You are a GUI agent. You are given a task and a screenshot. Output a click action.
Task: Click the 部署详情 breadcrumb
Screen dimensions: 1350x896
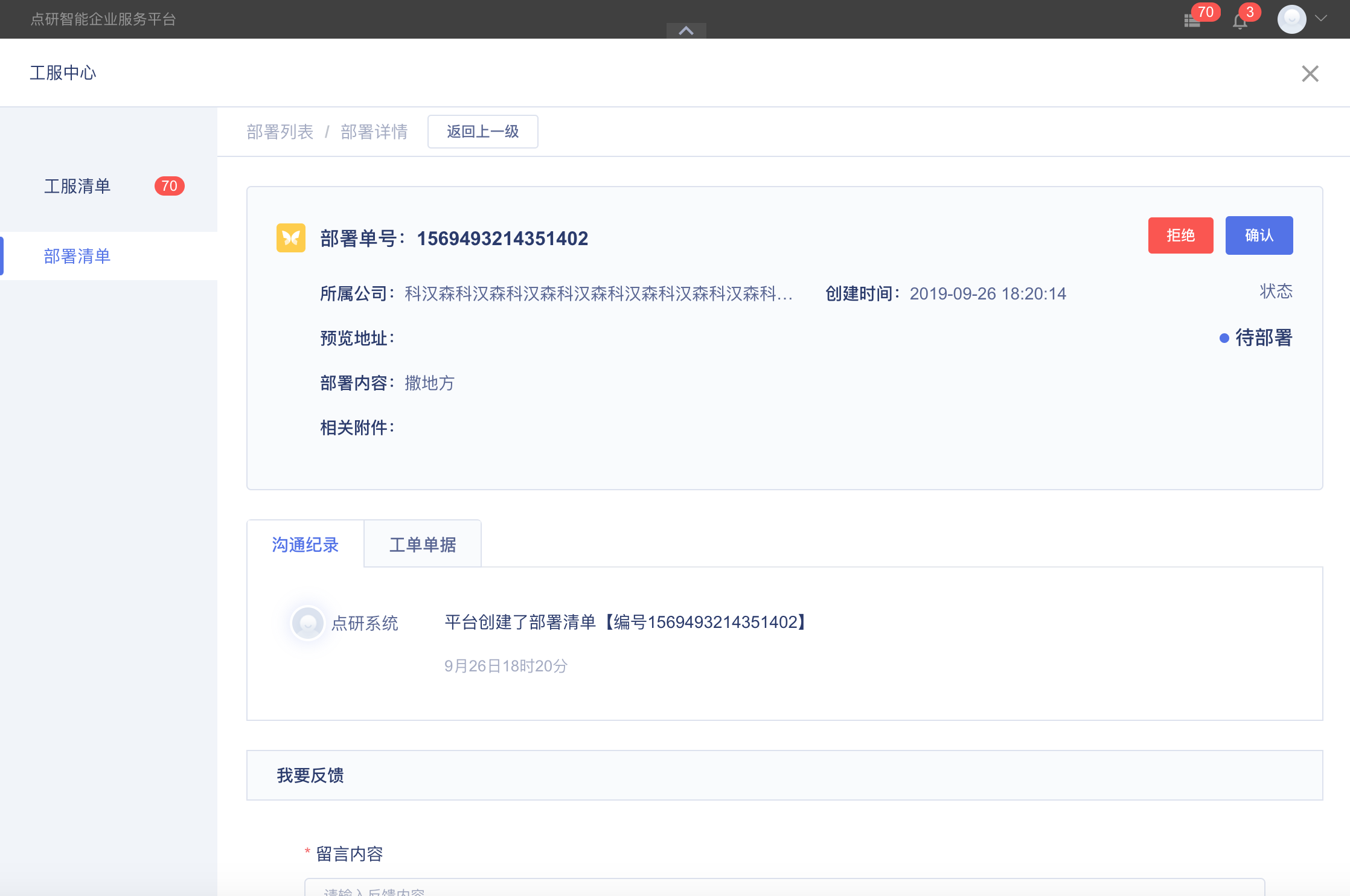coord(374,132)
